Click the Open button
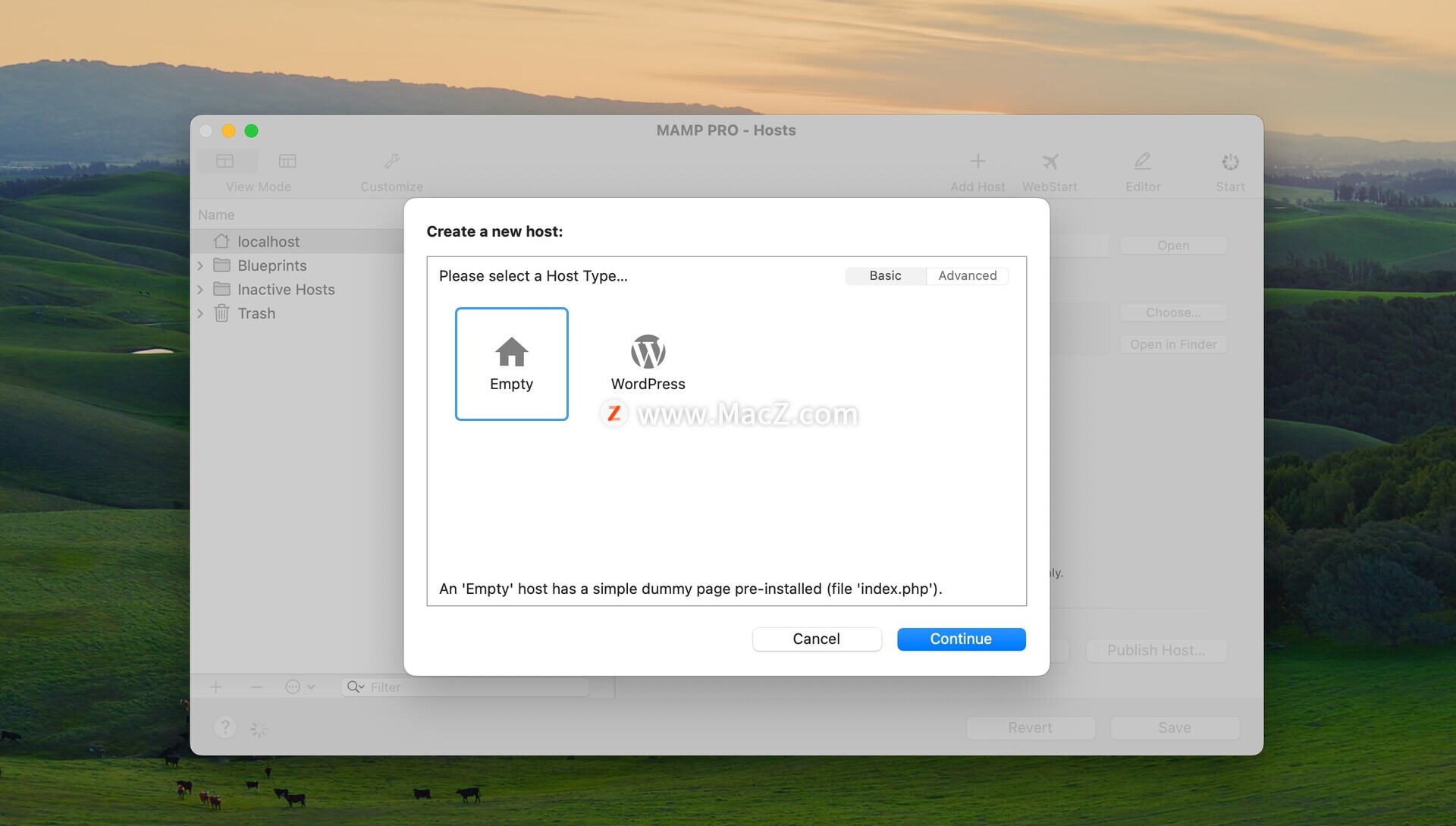The image size is (1456, 826). pos(1173,245)
